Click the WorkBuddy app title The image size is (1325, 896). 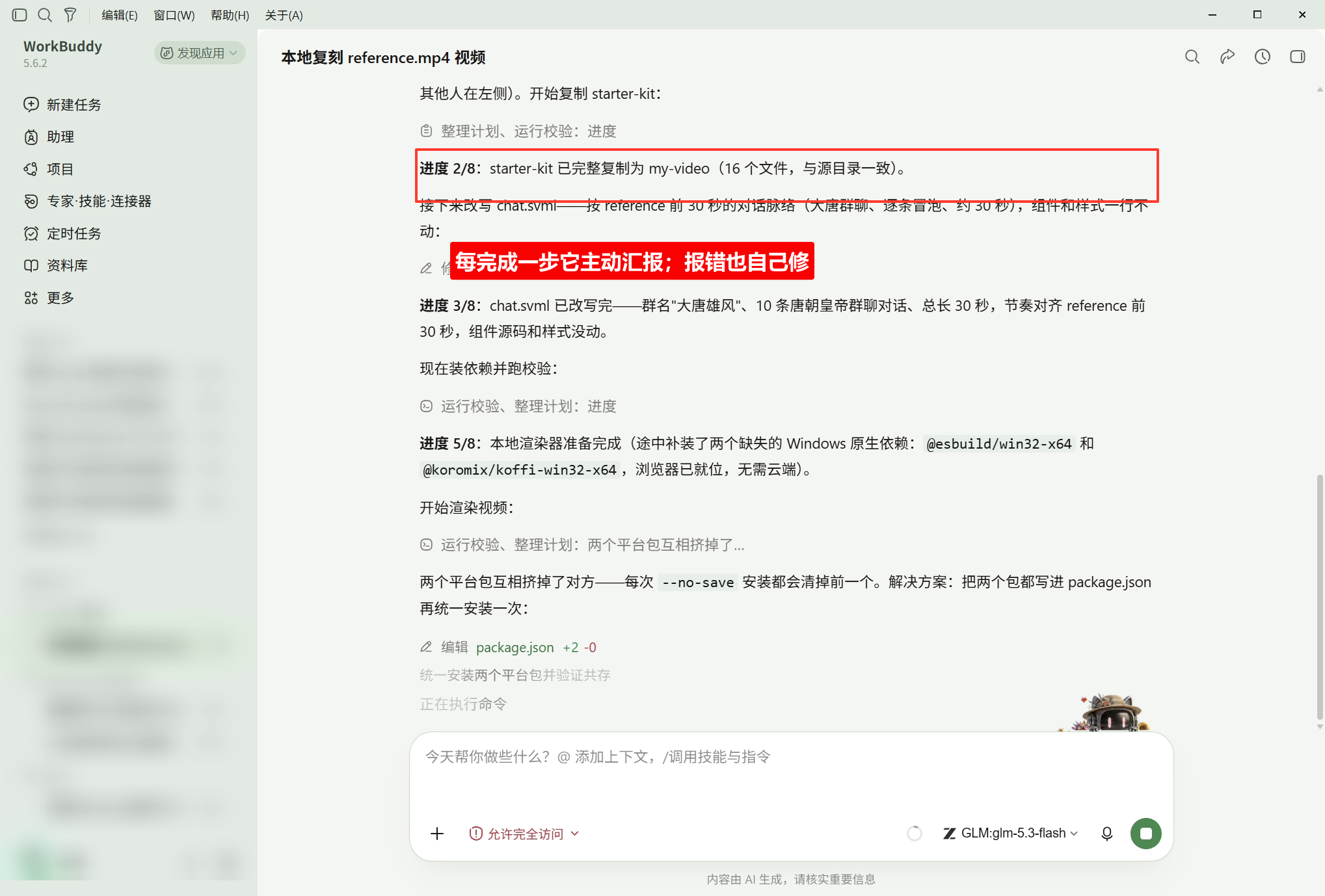pyautogui.click(x=63, y=46)
